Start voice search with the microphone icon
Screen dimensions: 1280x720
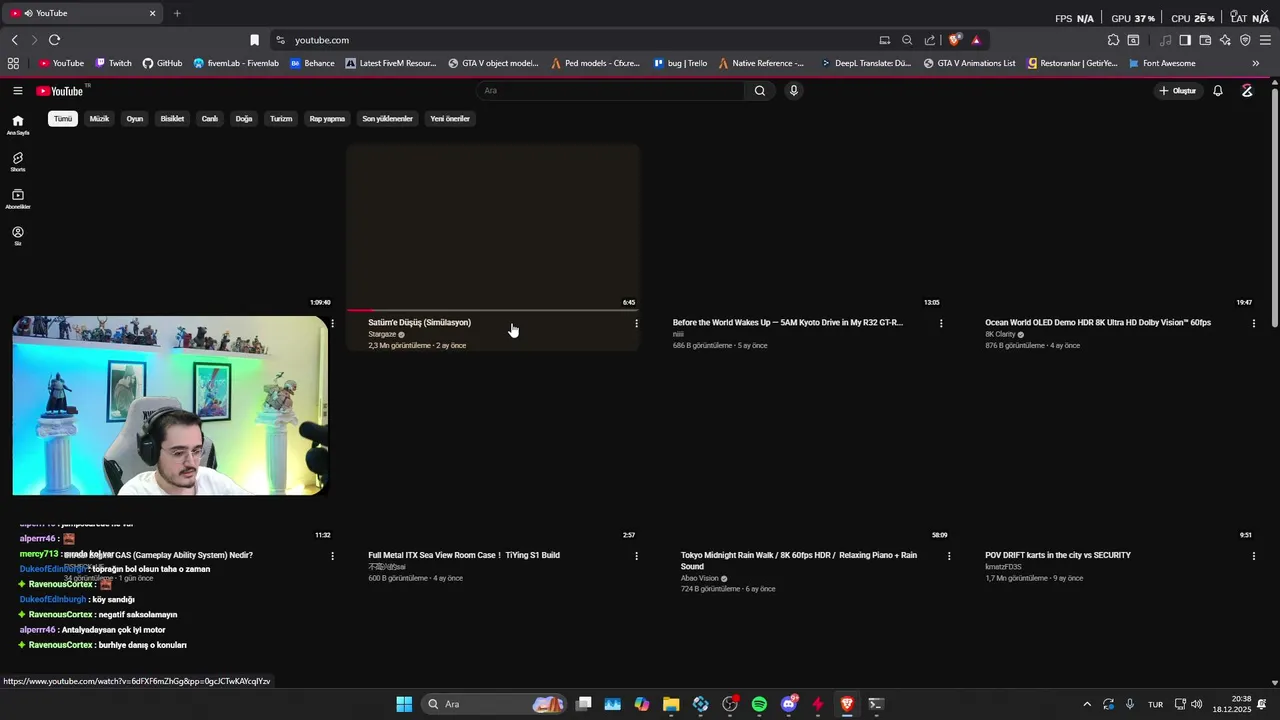click(x=794, y=91)
